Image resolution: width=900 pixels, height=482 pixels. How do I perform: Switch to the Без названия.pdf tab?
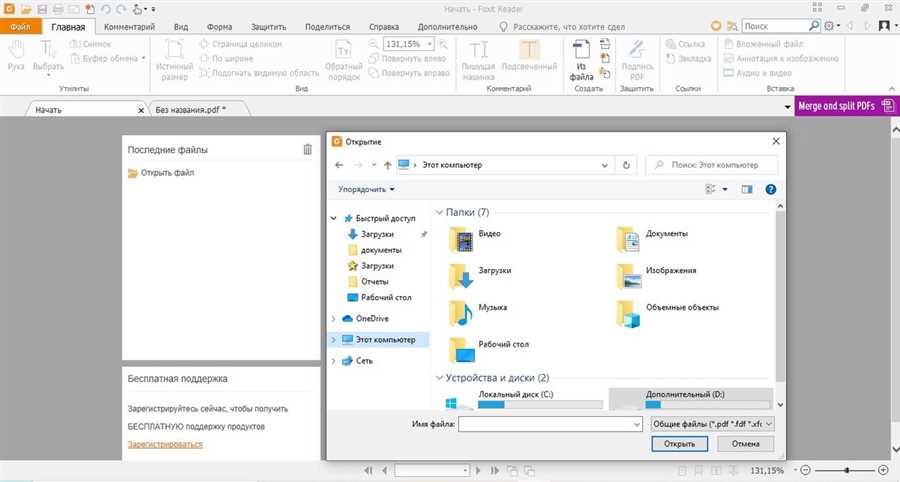click(191, 109)
